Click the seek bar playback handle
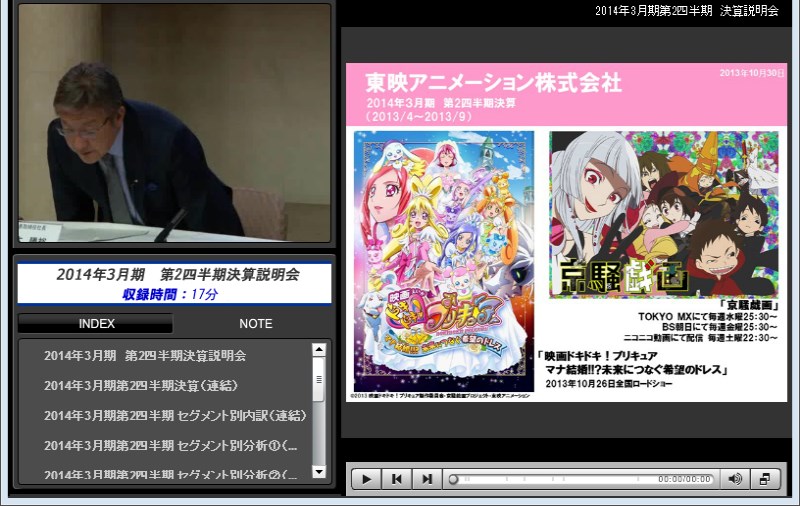This screenshot has height=506, width=800. coord(453,479)
